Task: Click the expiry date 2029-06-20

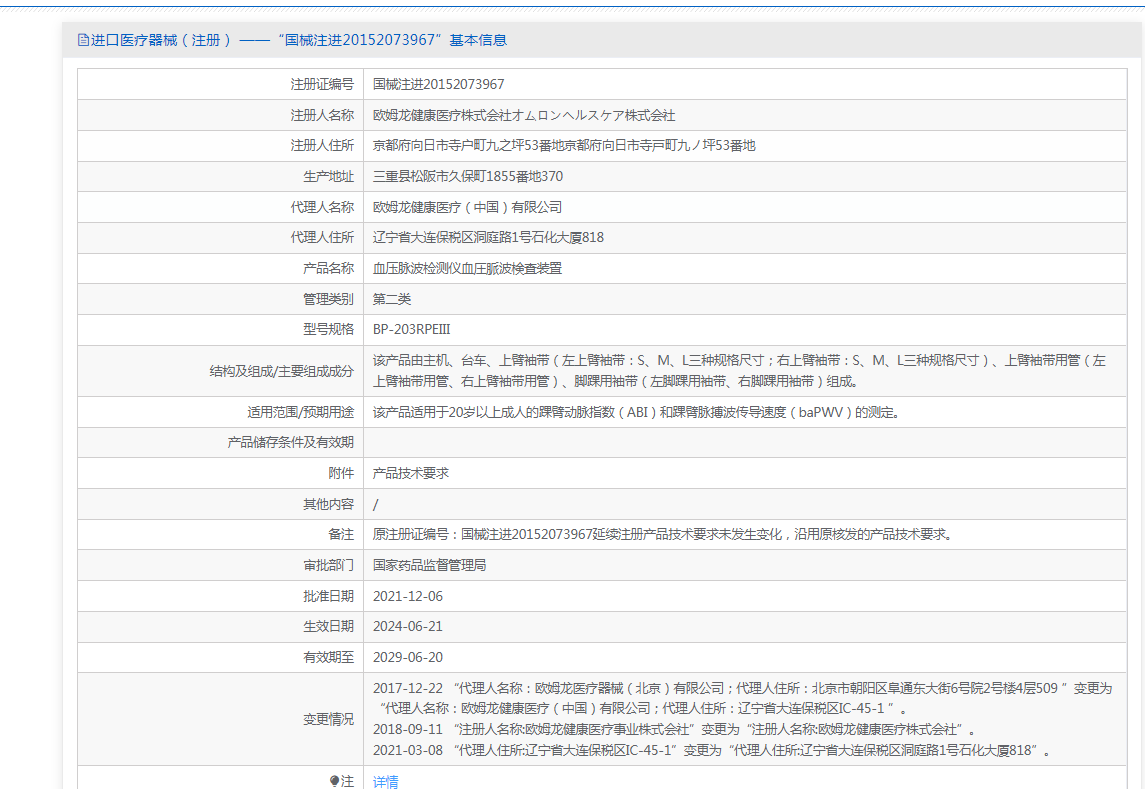Action: [408, 657]
